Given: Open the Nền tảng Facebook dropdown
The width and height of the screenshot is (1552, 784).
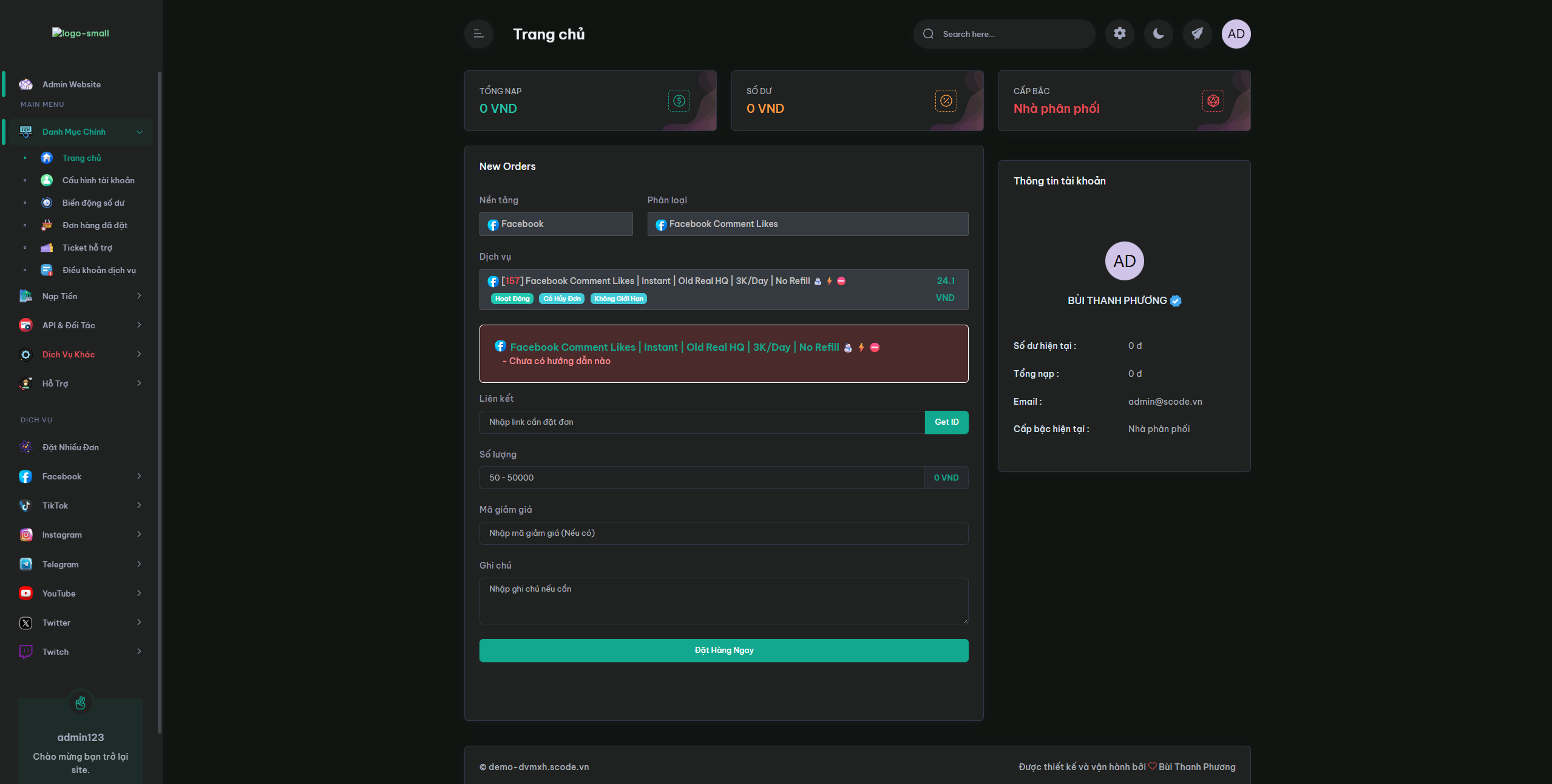Looking at the screenshot, I should coord(555,224).
